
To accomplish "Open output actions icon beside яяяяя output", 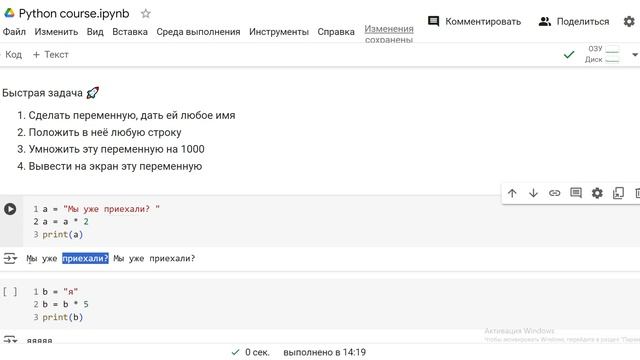I will point(10,339).
